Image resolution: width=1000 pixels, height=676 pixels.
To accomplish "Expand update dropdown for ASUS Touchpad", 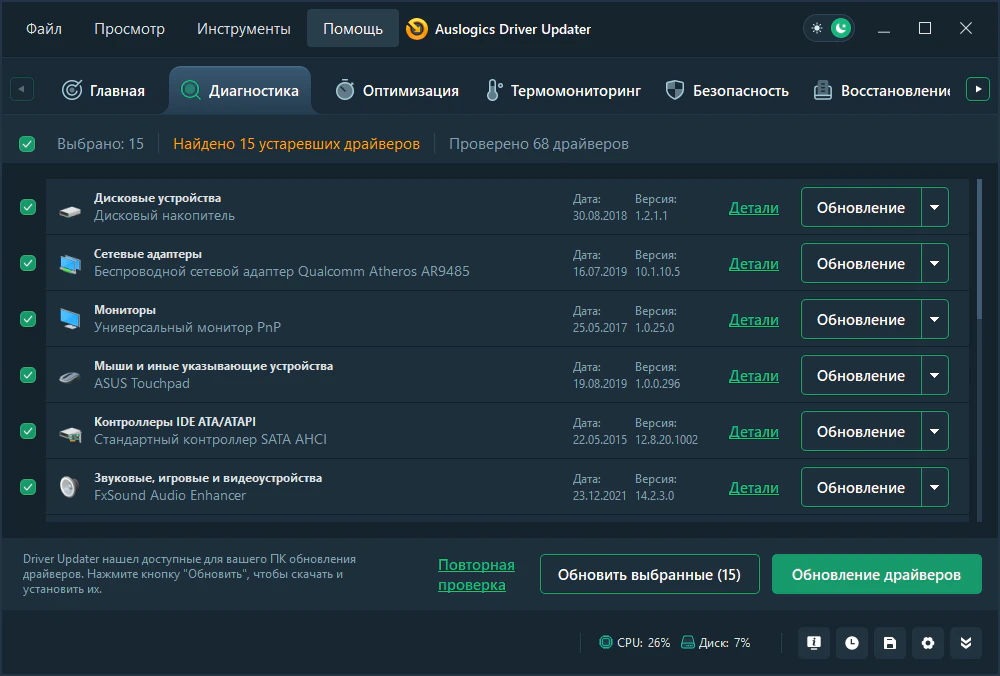I will [935, 375].
